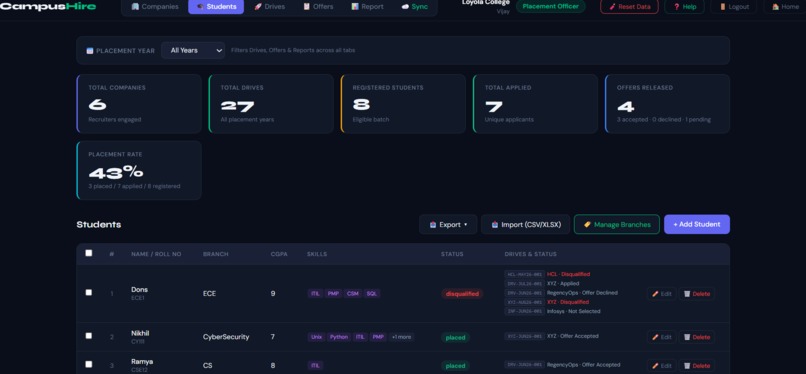Click the Import (CSV/XLSX) file icon
The image size is (806, 374).
pyautogui.click(x=495, y=225)
